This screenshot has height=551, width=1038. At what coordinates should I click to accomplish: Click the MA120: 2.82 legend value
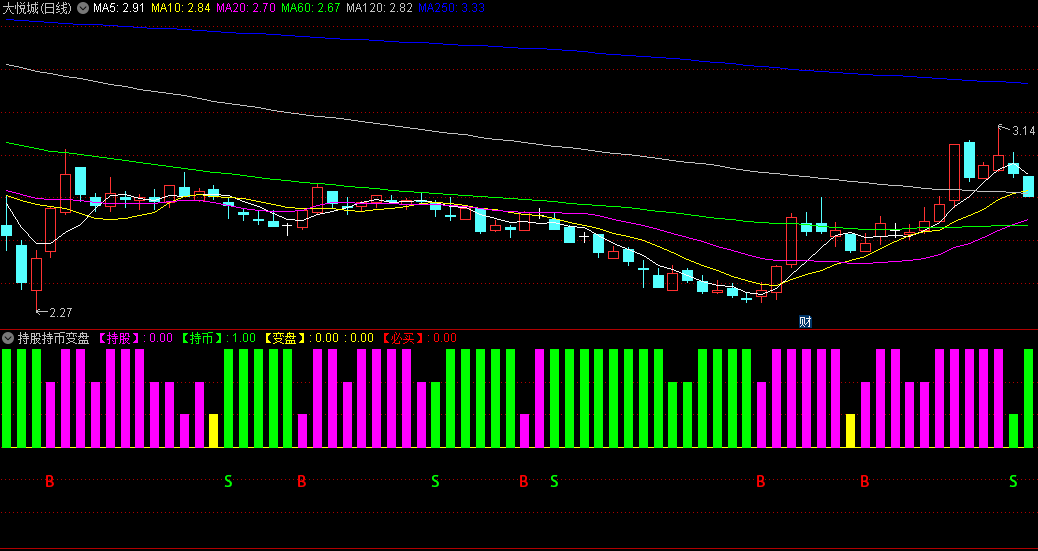click(x=379, y=9)
